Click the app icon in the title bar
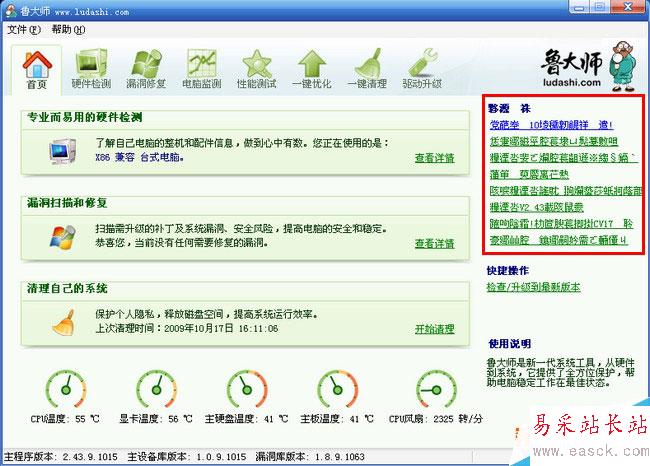Viewport: 650px width, 466px height. (x=10, y=11)
